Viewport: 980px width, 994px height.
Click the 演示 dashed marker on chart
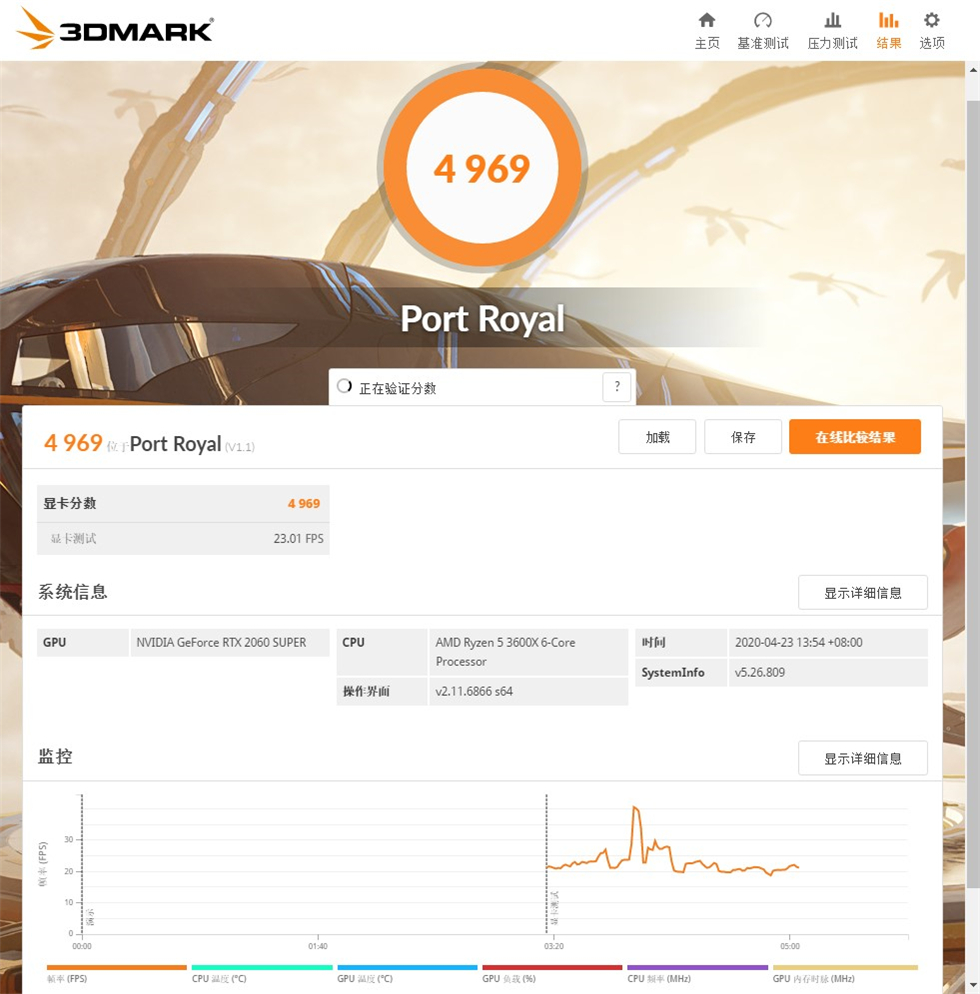click(82, 863)
